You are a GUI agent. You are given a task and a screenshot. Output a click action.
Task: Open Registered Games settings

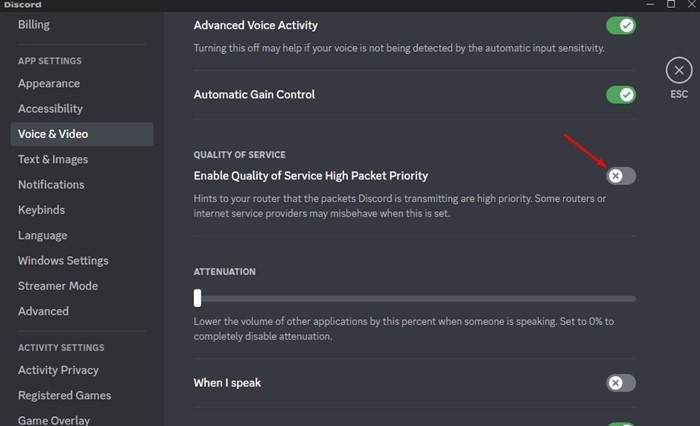[x=65, y=395]
